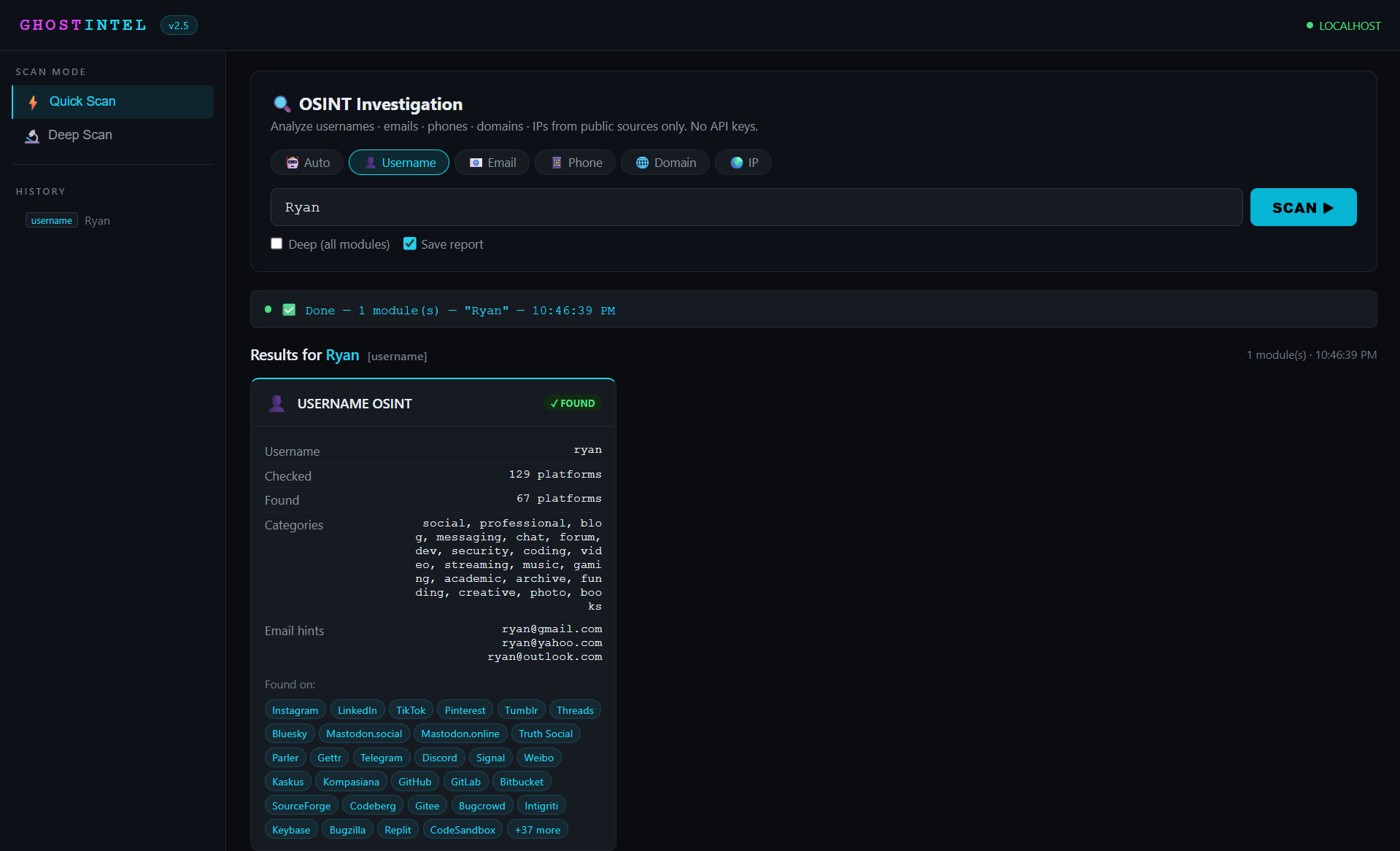Enable the Deep (all modules) checkbox
Viewport: 1400px width, 851px height.
click(276, 244)
